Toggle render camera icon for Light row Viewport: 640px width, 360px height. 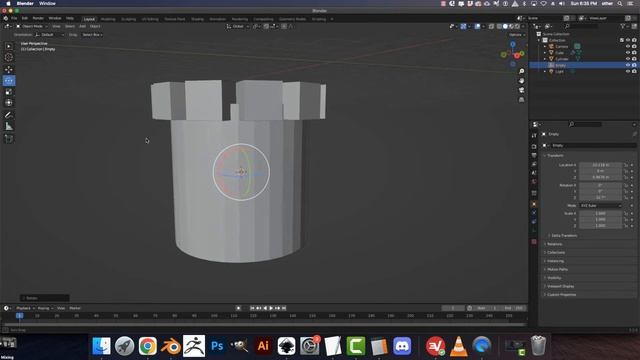(634, 71)
